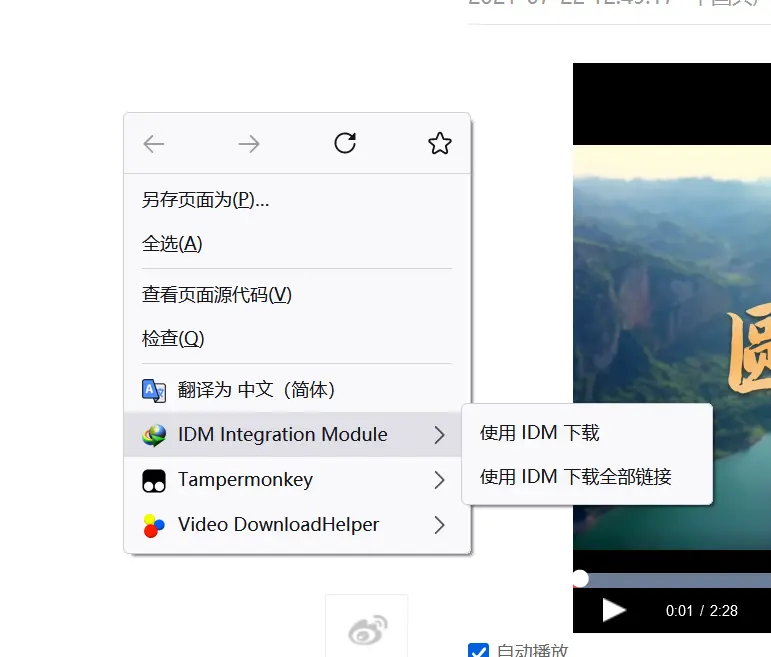
Task: Open the Weibo share icon
Action: pos(367,629)
